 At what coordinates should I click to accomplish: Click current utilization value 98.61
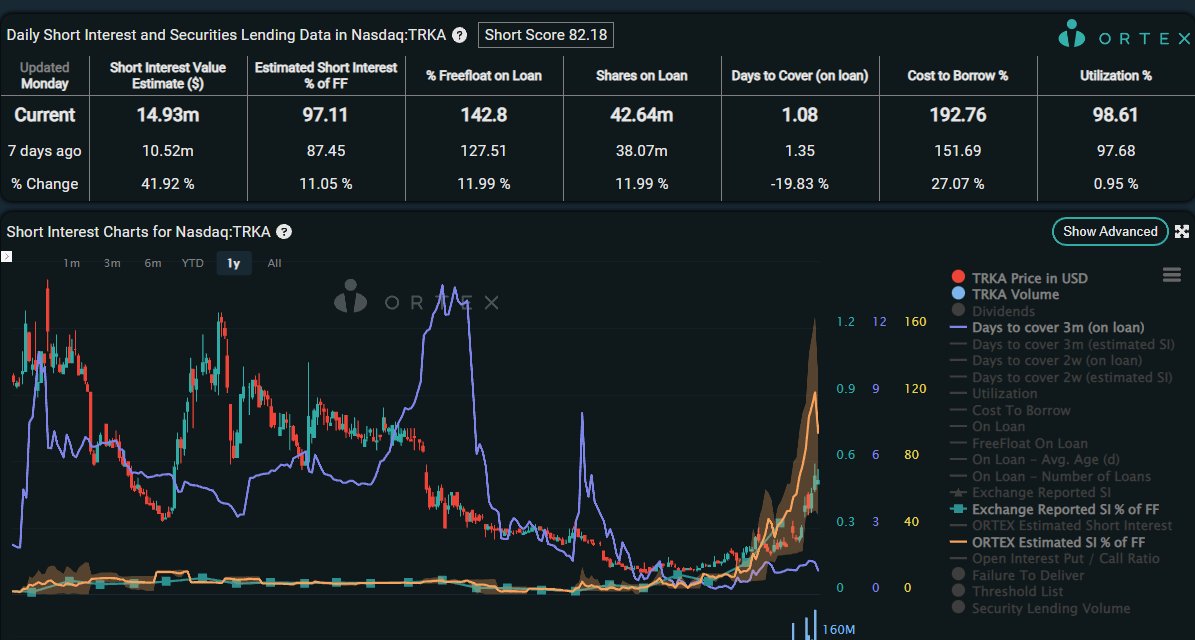1116,115
